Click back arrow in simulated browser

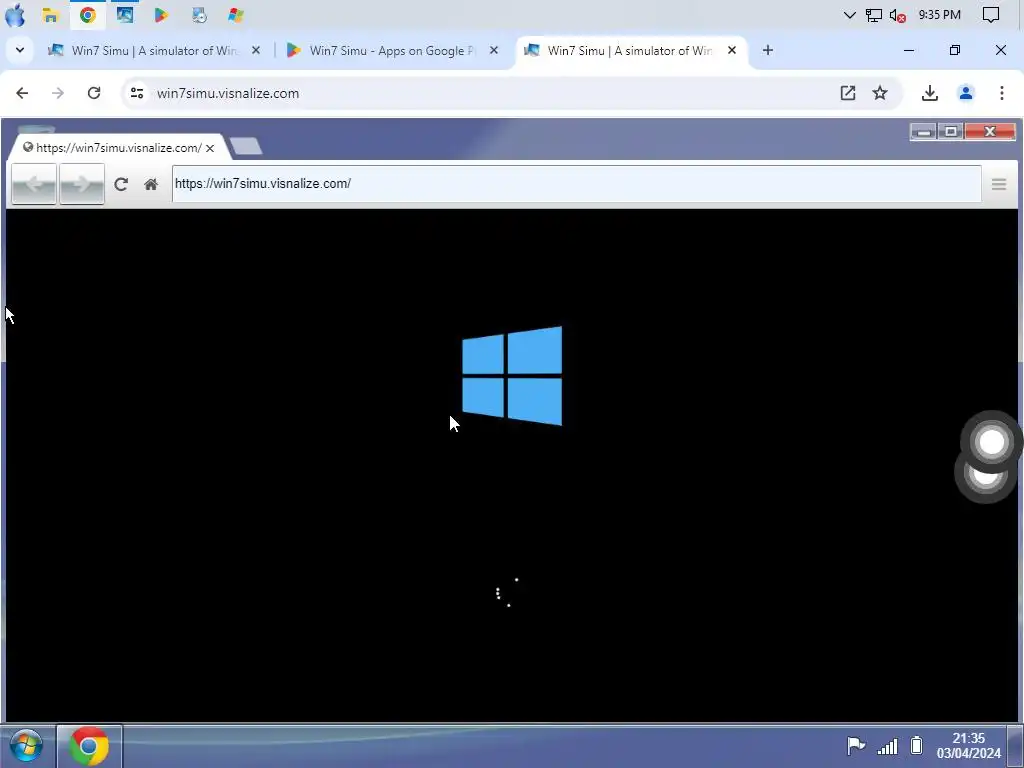tap(34, 184)
